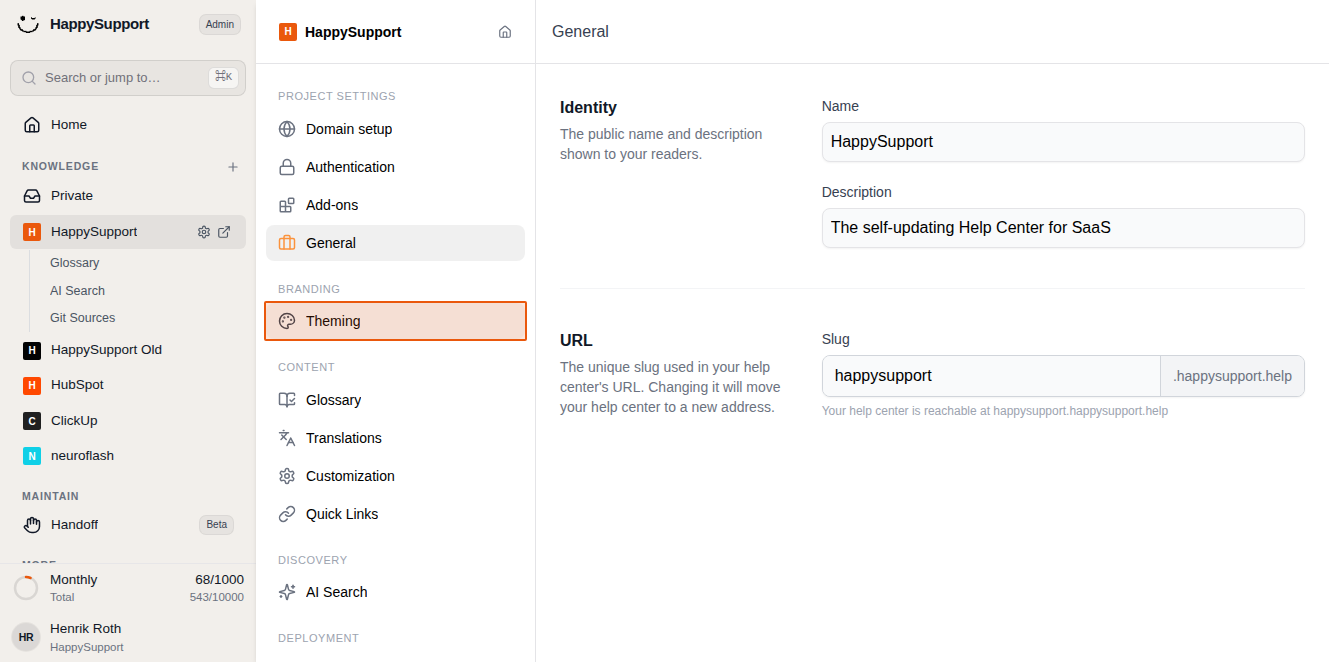Click the .happysupport.help domain suffix
Viewport: 1329px width, 662px height.
coord(1232,376)
